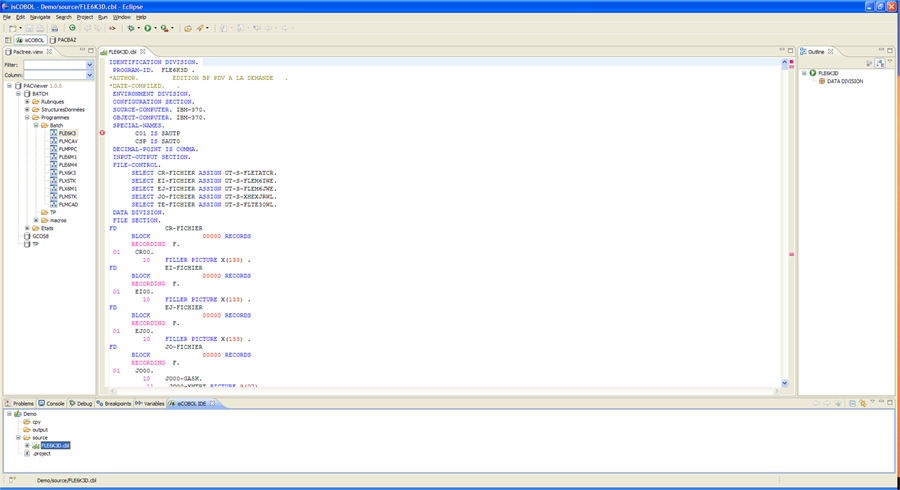Image resolution: width=900 pixels, height=490 pixels.
Task: Select the isCOBOL perspective button
Action: click(x=30, y=40)
